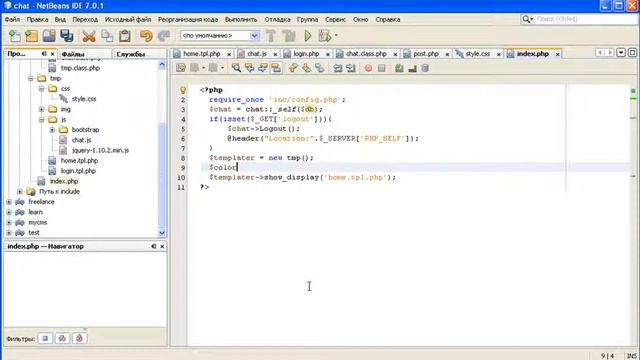
Task: Expand the bootstrap folder node
Action: [52, 130]
